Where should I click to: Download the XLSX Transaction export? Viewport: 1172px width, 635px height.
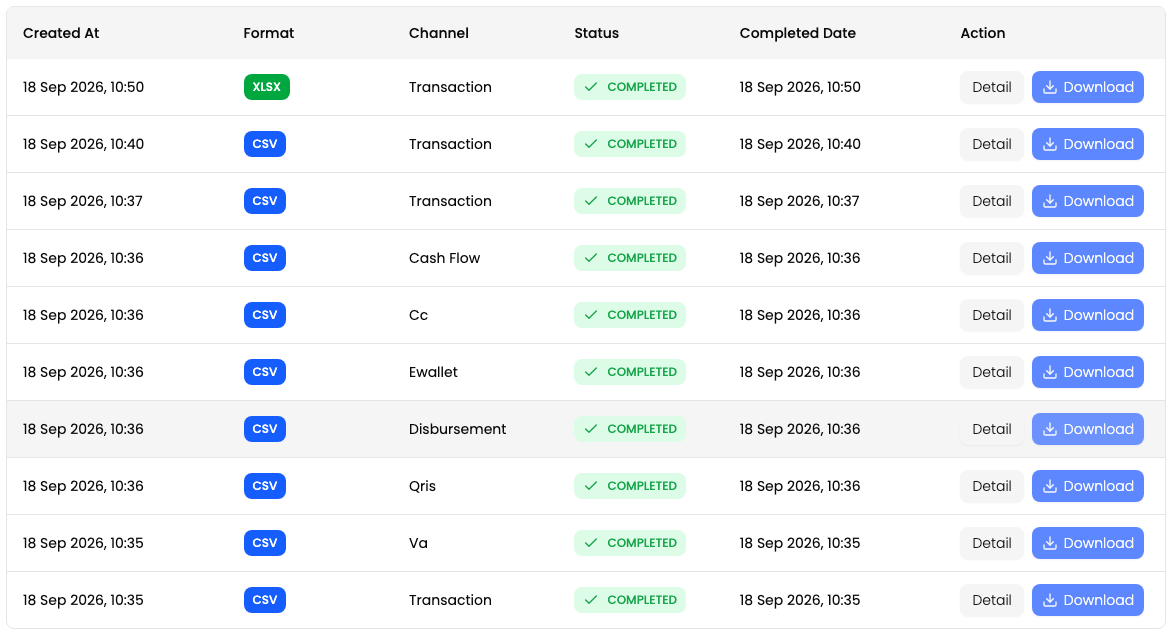[1088, 87]
